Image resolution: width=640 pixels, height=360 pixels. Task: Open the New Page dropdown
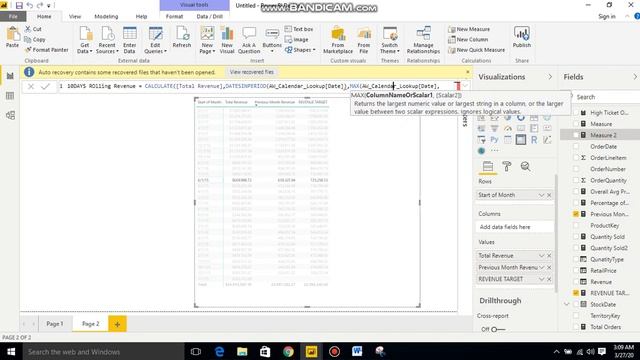[207, 40]
